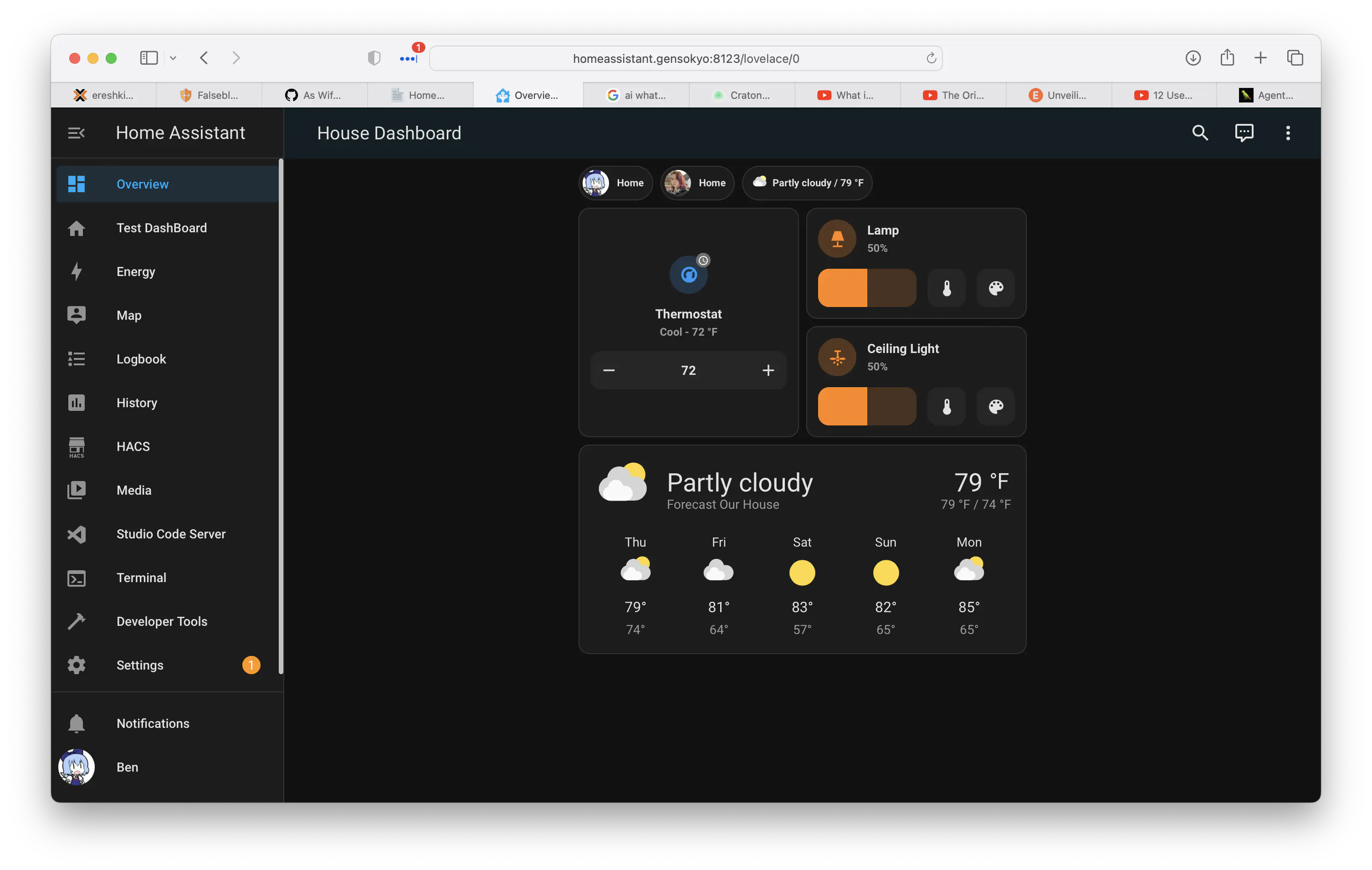Open Settings with pending update badge
Viewport: 1372px width, 870px height.
pyautogui.click(x=140, y=665)
